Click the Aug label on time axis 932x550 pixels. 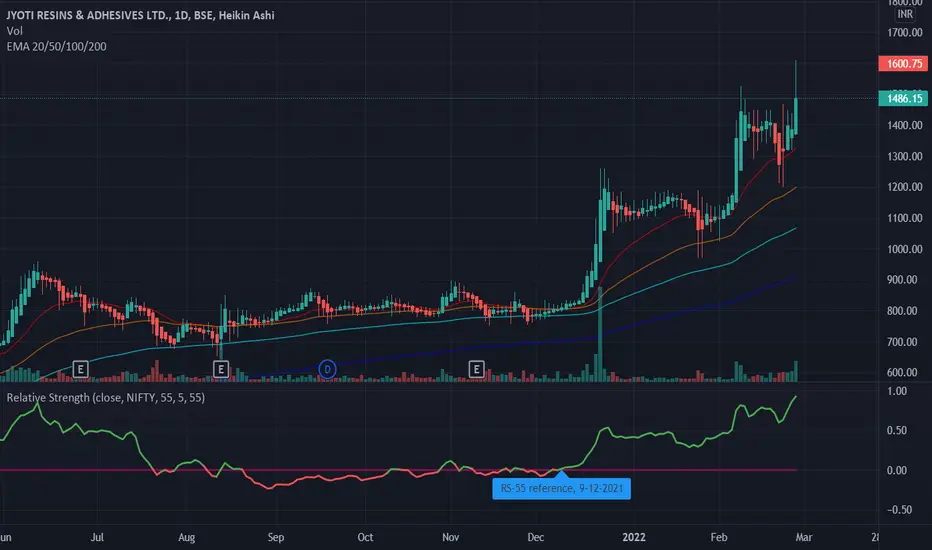187,537
